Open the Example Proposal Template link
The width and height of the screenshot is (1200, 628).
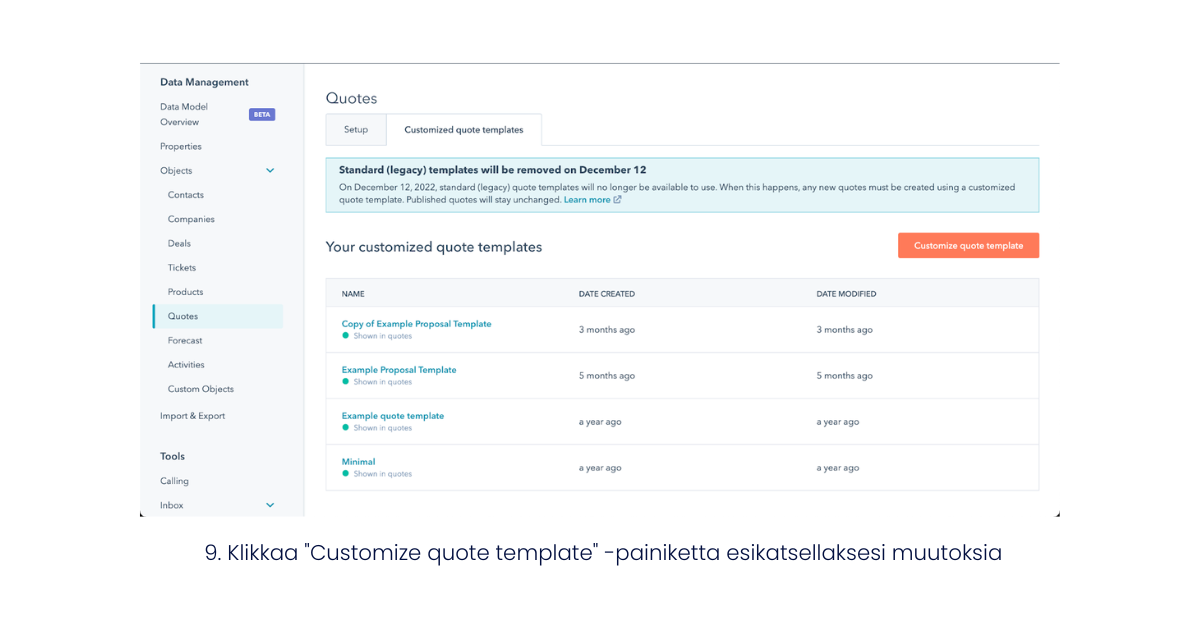click(399, 370)
